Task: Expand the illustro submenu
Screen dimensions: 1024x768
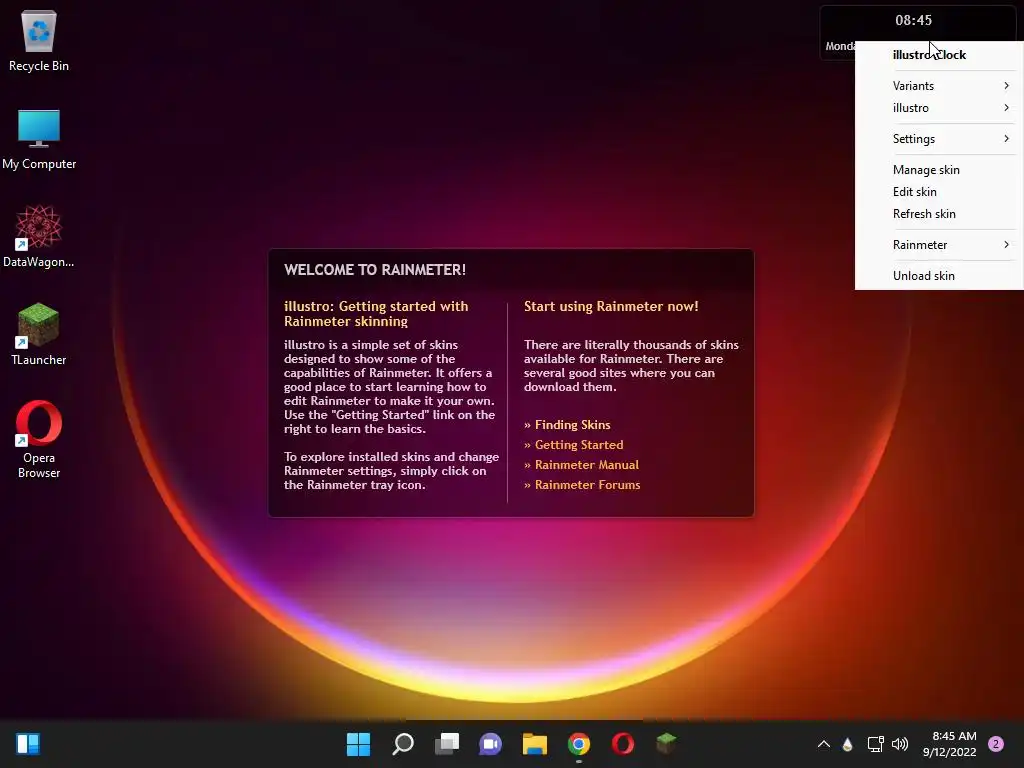Action: 939,108
